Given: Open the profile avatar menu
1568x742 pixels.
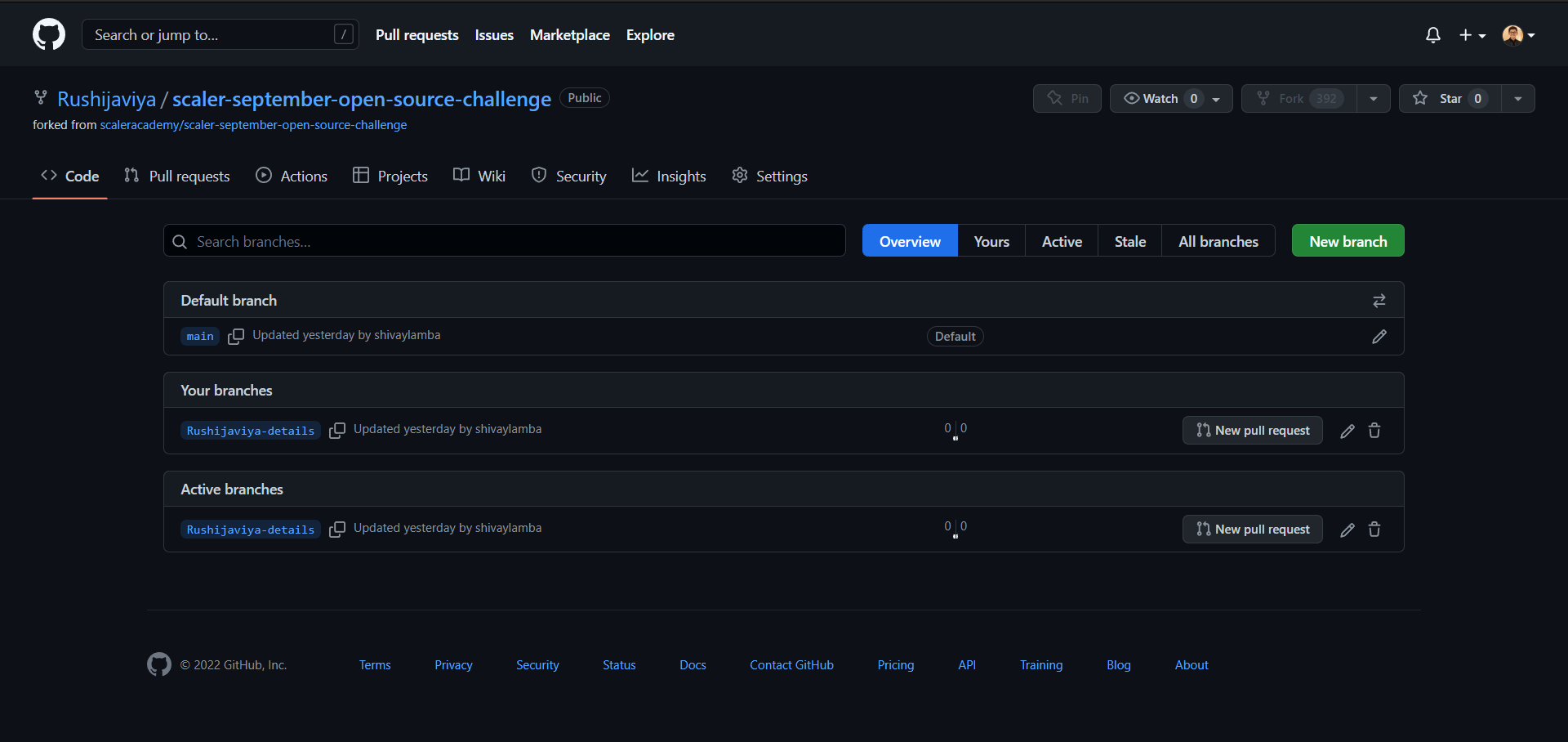Looking at the screenshot, I should pos(1516,34).
